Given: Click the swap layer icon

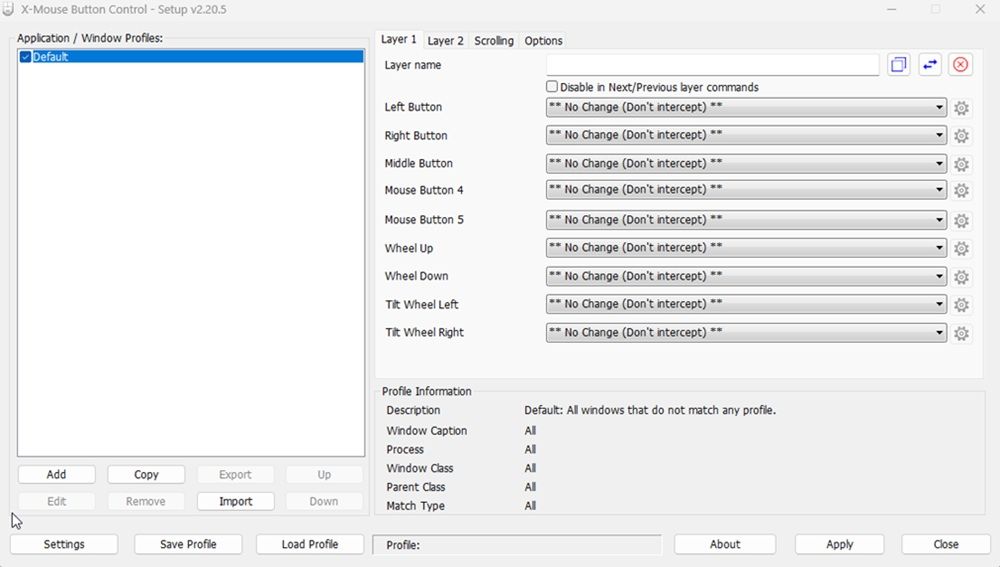Looking at the screenshot, I should coord(930,65).
